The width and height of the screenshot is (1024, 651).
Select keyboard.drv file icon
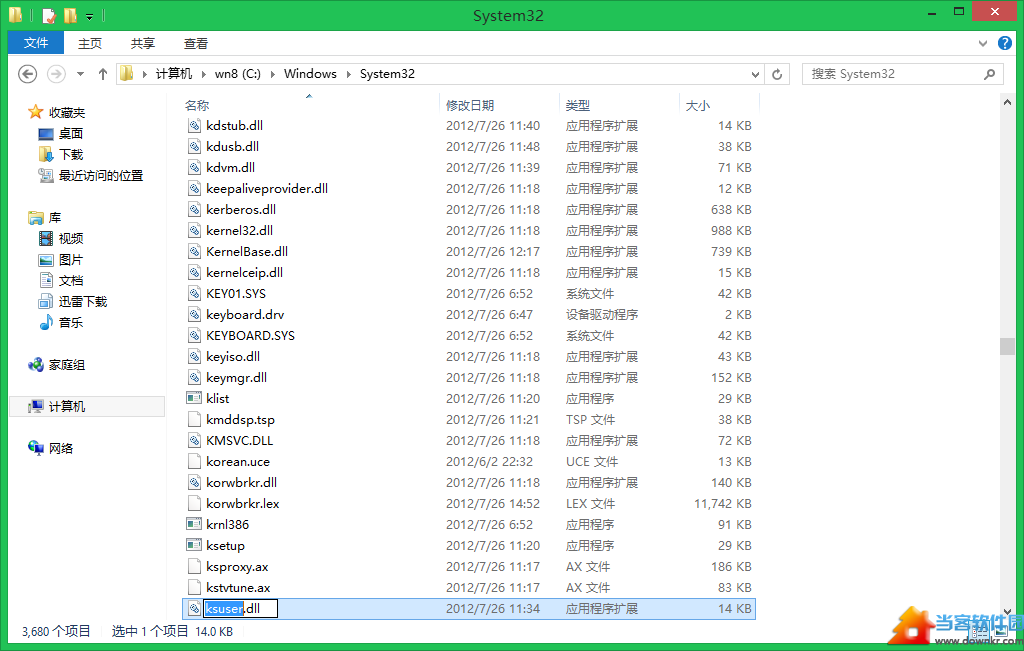pyautogui.click(x=194, y=315)
